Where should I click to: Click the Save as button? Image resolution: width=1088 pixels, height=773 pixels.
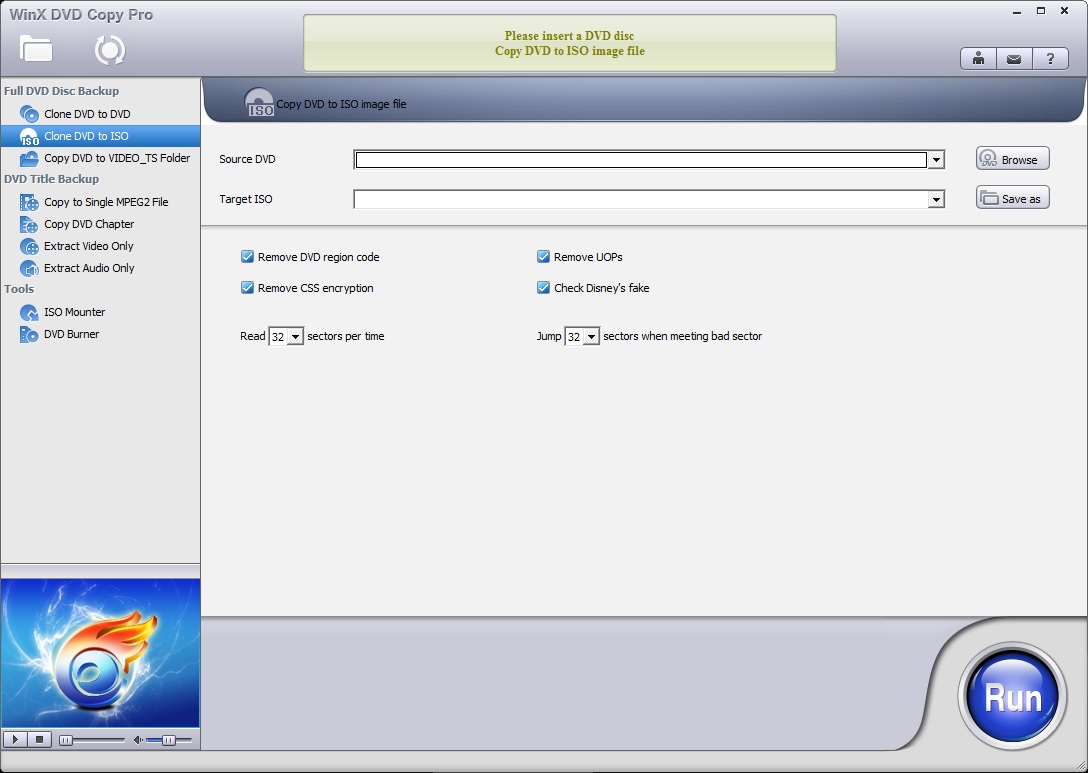(1012, 198)
